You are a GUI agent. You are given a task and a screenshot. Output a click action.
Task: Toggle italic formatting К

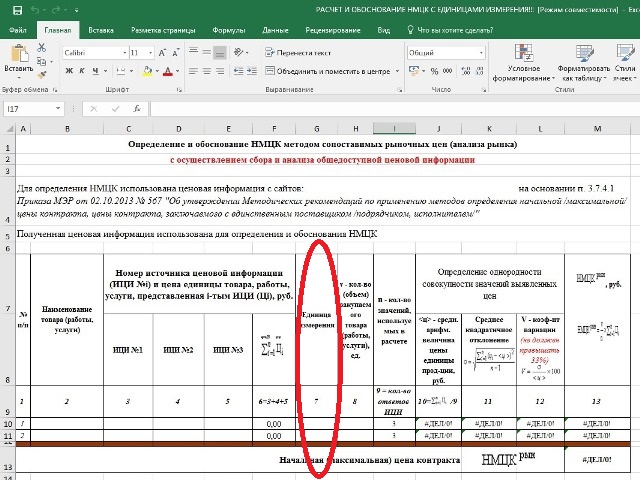[x=82, y=71]
